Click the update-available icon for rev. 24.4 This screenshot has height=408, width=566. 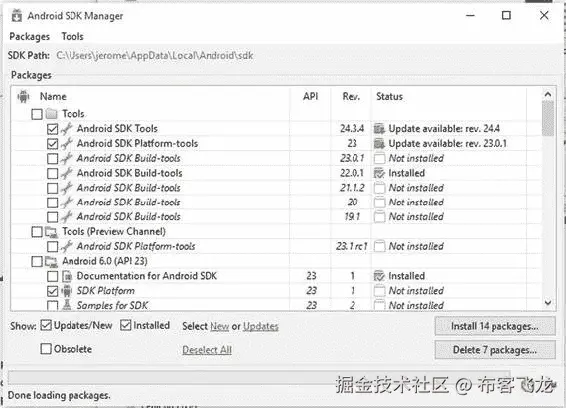[379, 129]
